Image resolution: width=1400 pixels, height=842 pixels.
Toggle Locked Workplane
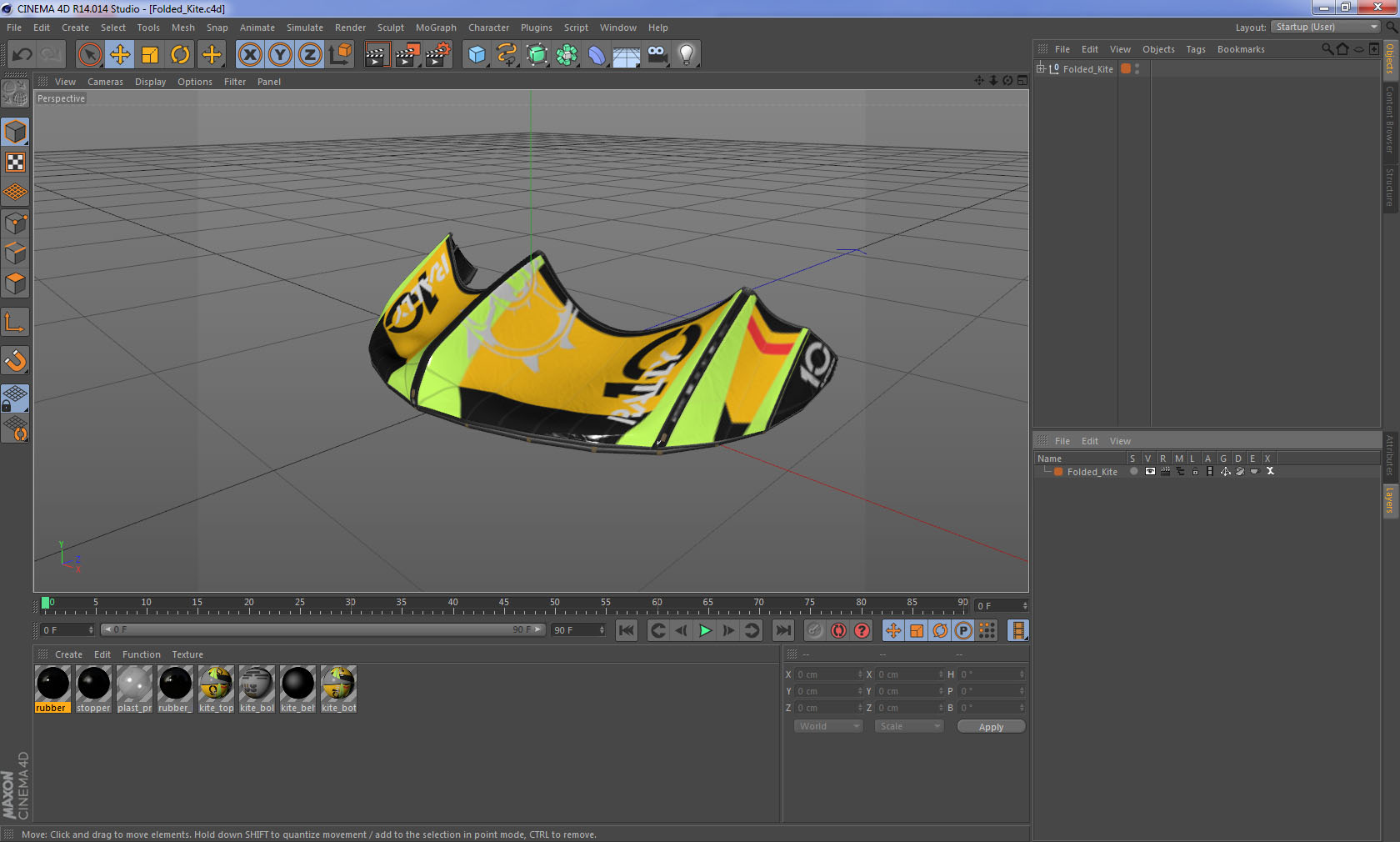(x=15, y=398)
